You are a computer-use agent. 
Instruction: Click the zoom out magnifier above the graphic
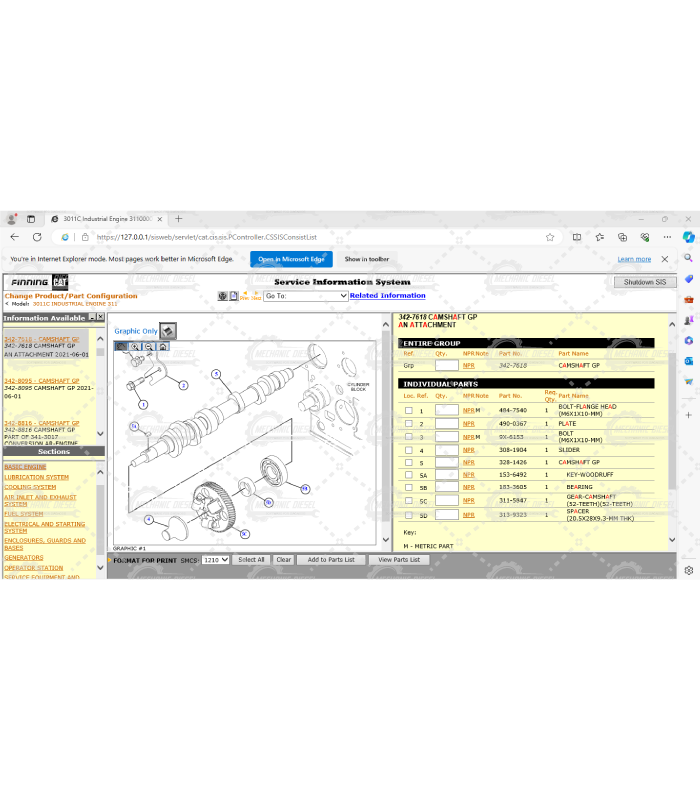tap(149, 347)
